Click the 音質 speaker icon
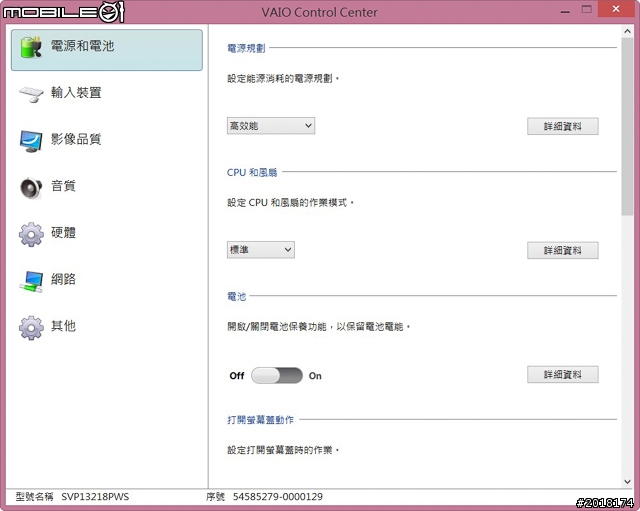The image size is (640, 511). click(31, 188)
